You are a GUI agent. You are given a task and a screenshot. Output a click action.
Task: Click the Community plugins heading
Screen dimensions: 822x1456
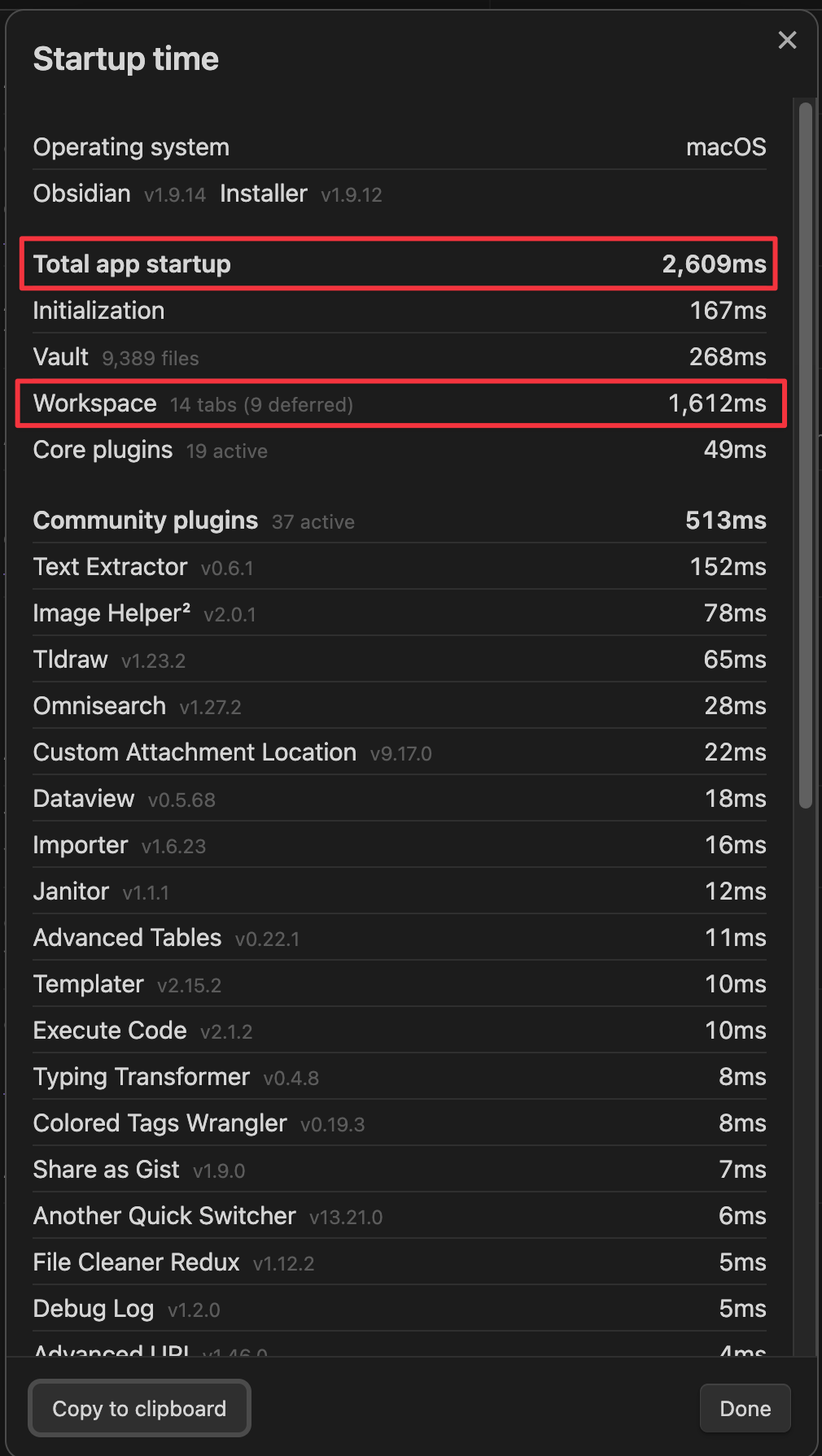coord(146,521)
